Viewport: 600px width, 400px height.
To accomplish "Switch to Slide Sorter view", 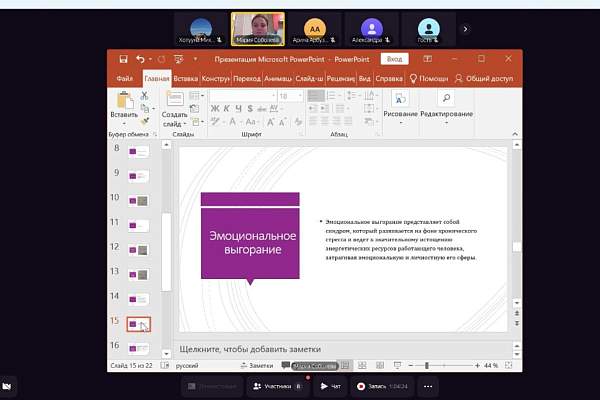I will (x=362, y=366).
